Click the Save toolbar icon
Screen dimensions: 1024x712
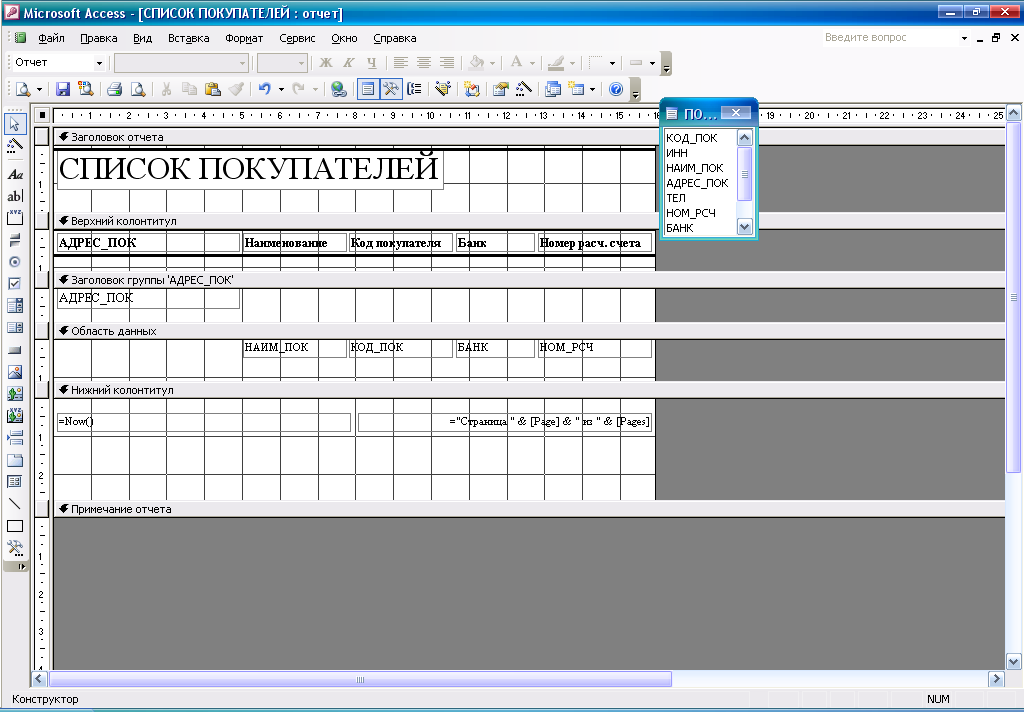(63, 89)
